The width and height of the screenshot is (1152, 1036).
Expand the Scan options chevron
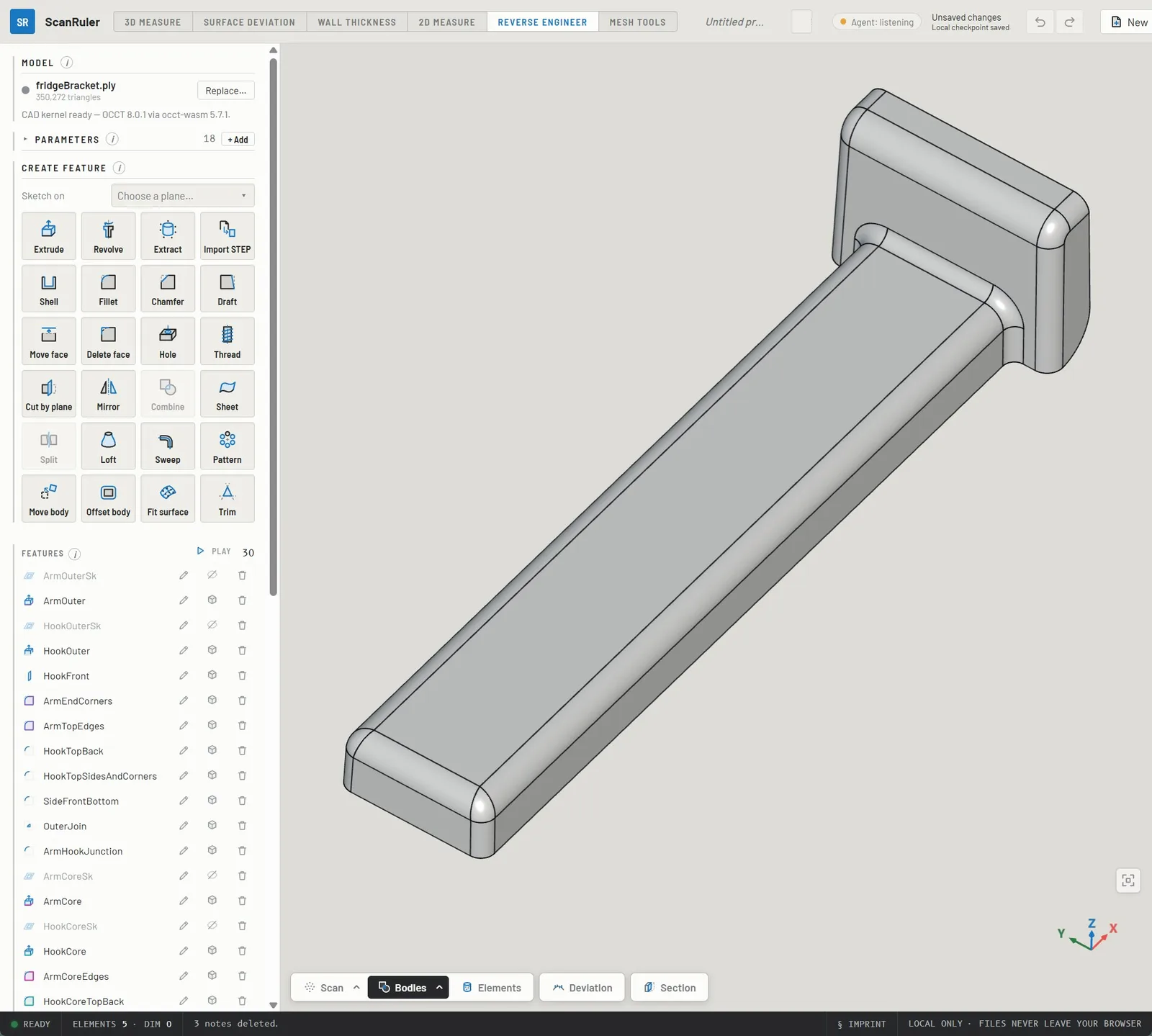tap(356, 988)
